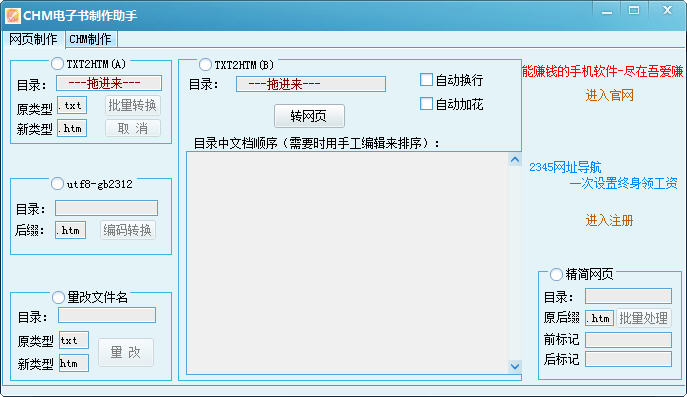This screenshot has width=687, height=397.
Task: Click the CHM app icon in title bar
Action: (13, 16)
